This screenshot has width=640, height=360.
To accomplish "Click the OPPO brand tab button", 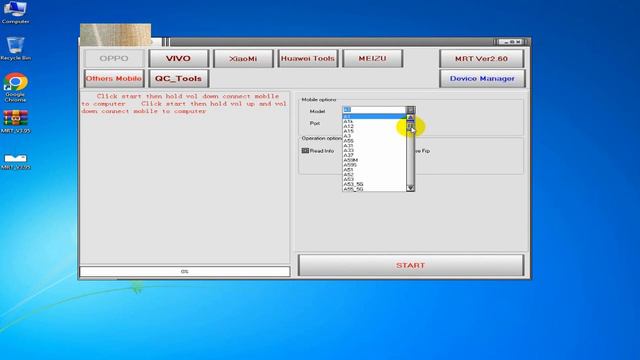I will coord(114,58).
